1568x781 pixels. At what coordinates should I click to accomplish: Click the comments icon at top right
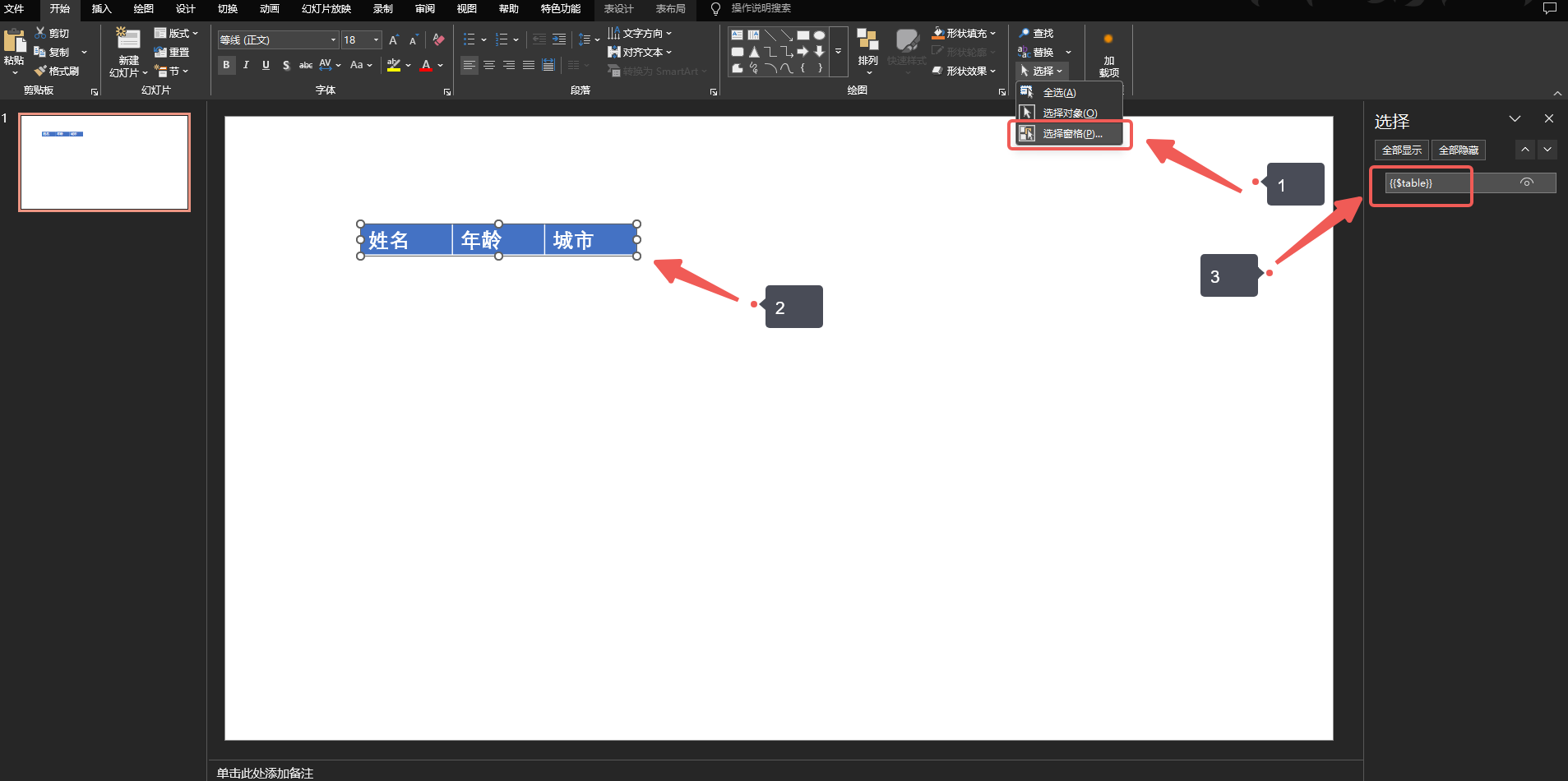(x=1550, y=8)
